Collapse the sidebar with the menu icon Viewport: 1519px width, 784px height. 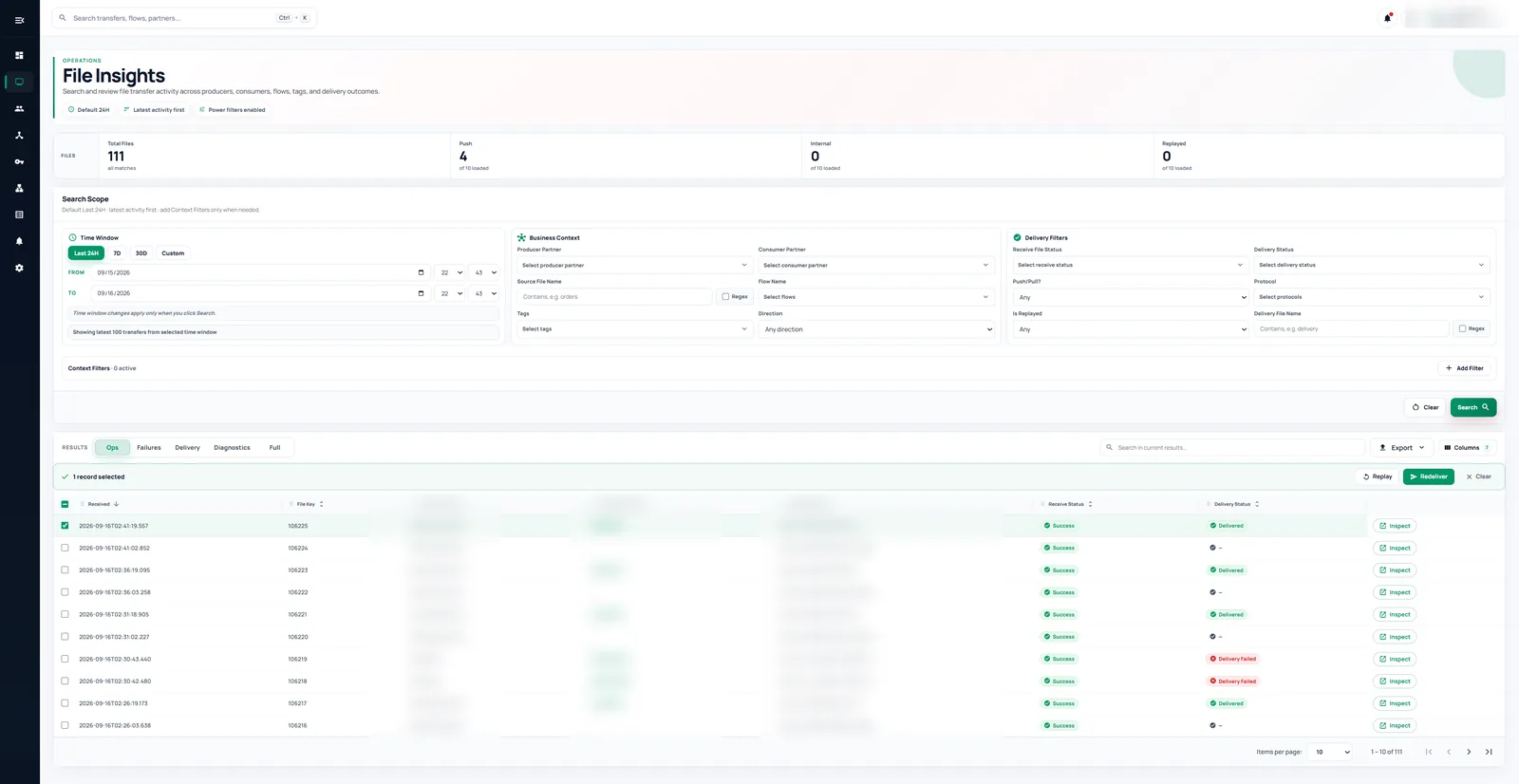[x=19, y=20]
